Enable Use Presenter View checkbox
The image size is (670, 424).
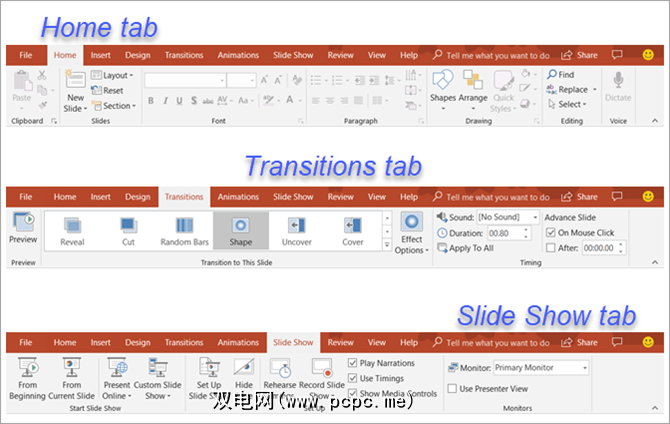pos(453,388)
